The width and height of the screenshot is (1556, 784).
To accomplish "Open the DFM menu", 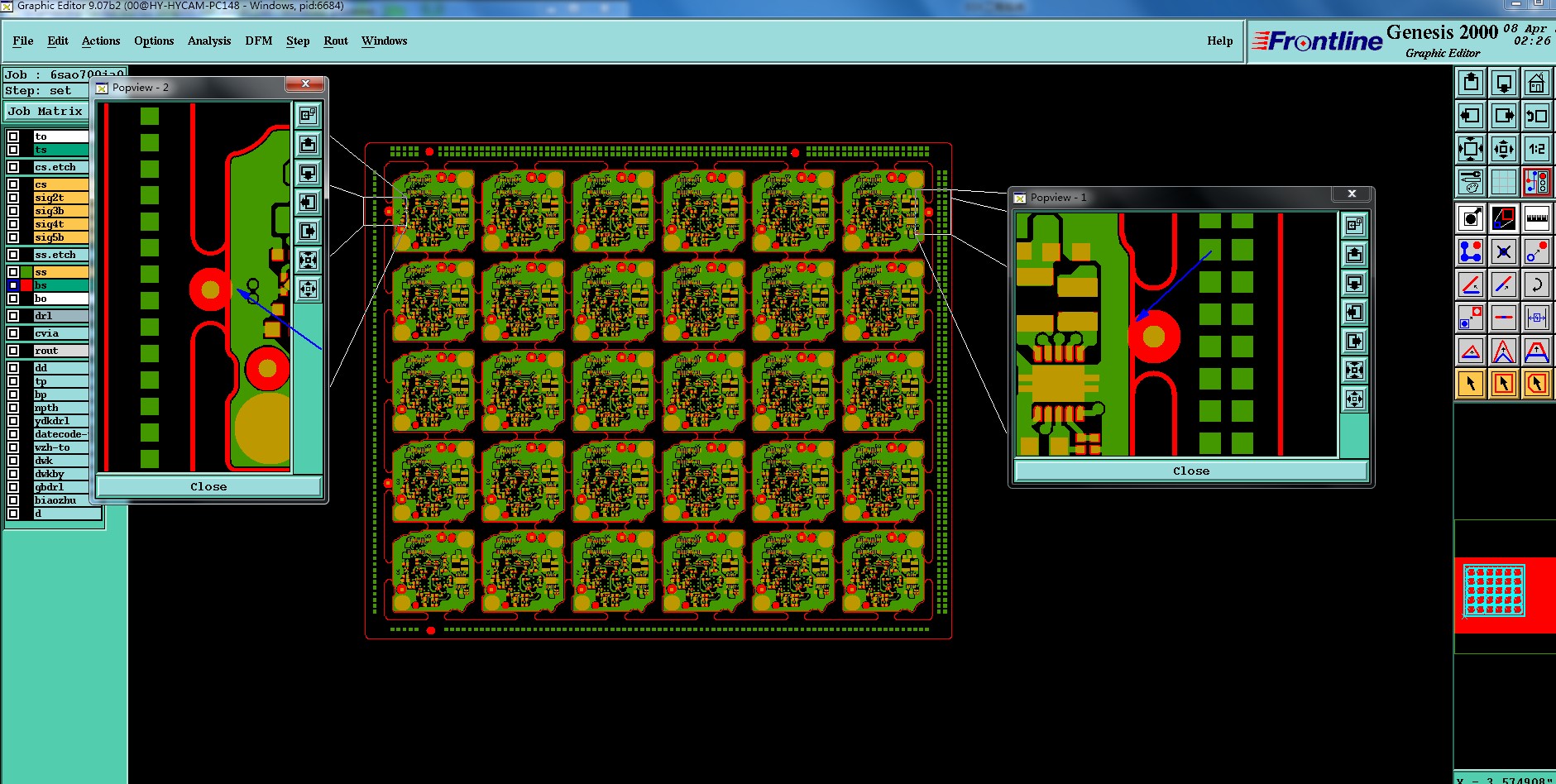I will pyautogui.click(x=259, y=41).
